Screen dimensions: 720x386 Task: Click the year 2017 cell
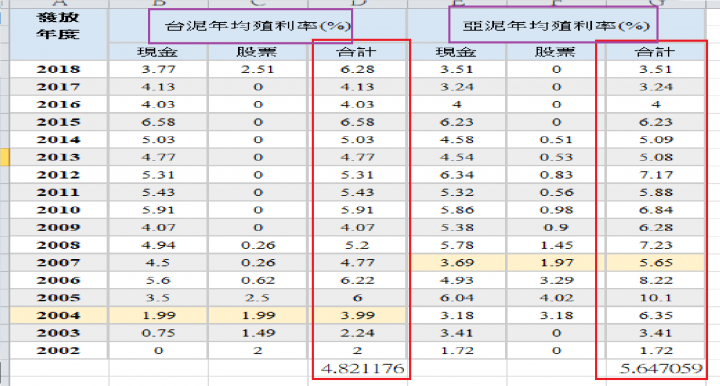(59, 87)
